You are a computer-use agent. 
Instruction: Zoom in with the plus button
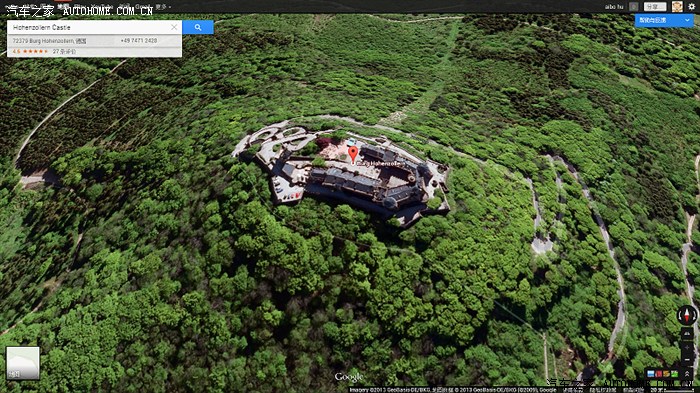(x=687, y=347)
